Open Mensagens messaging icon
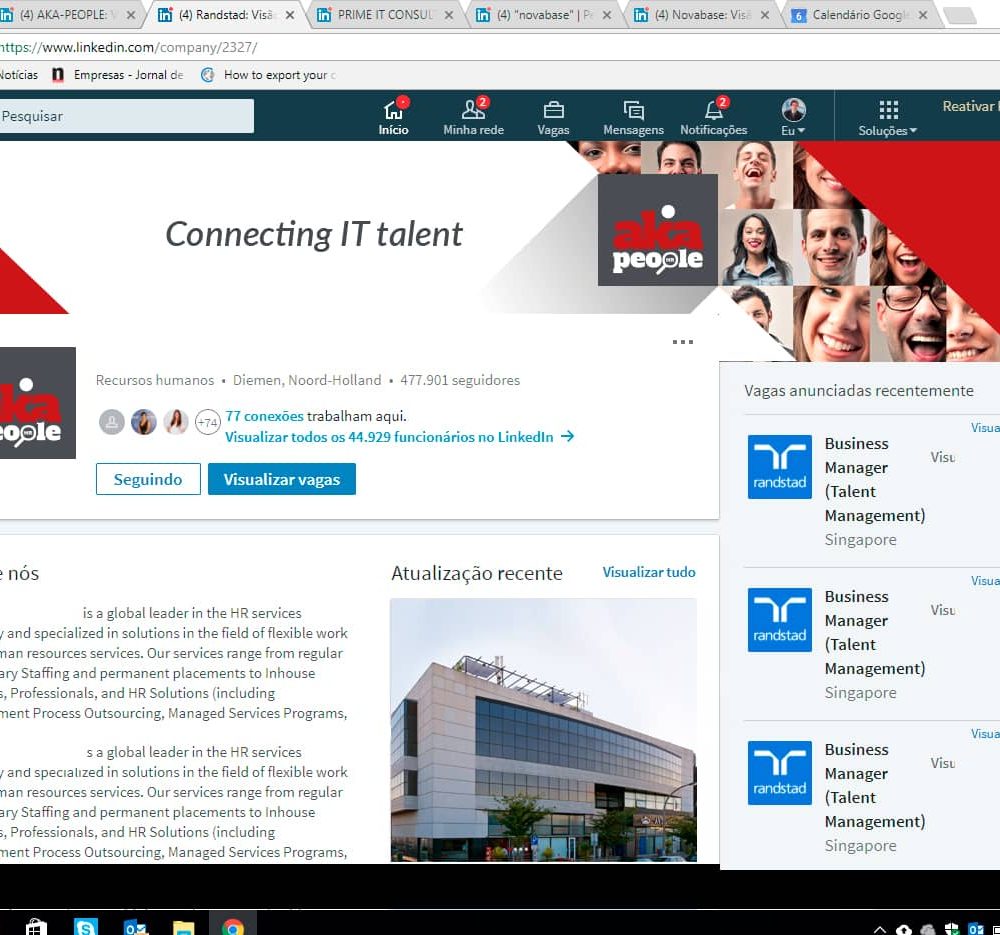This screenshot has width=1000, height=935. 633,118
